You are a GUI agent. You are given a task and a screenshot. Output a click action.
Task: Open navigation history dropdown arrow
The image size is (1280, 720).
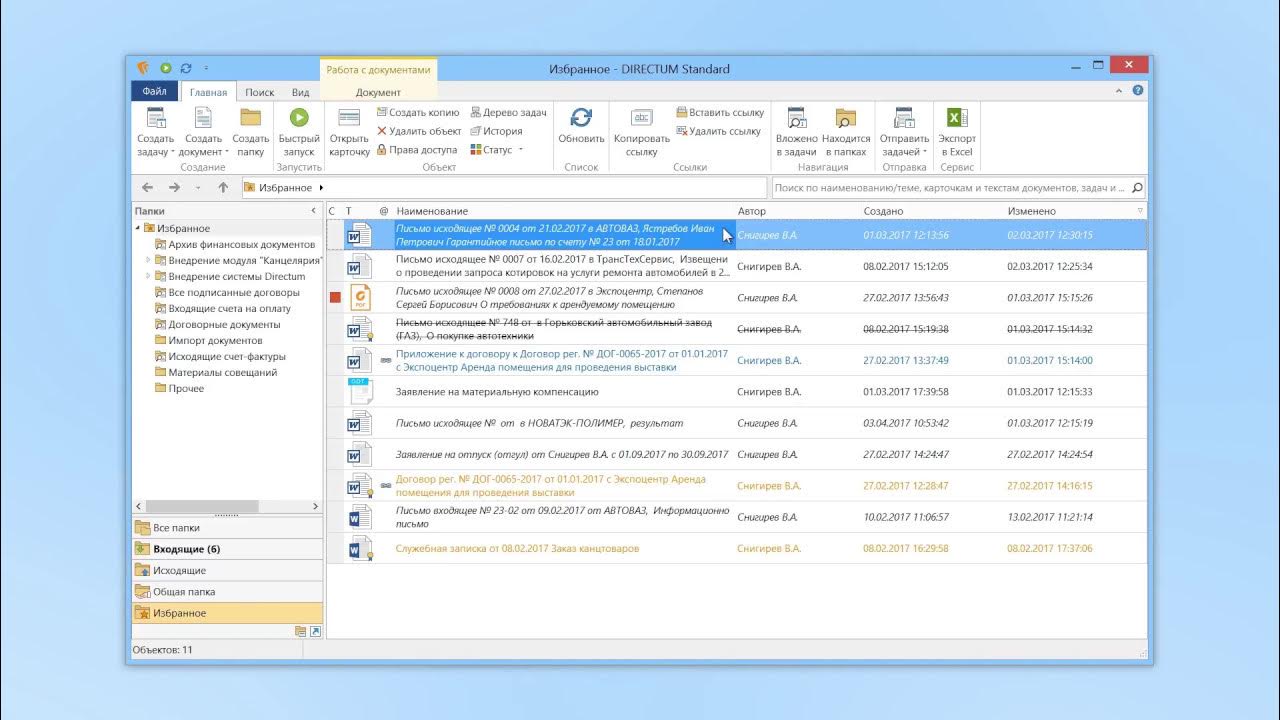[x=198, y=188]
